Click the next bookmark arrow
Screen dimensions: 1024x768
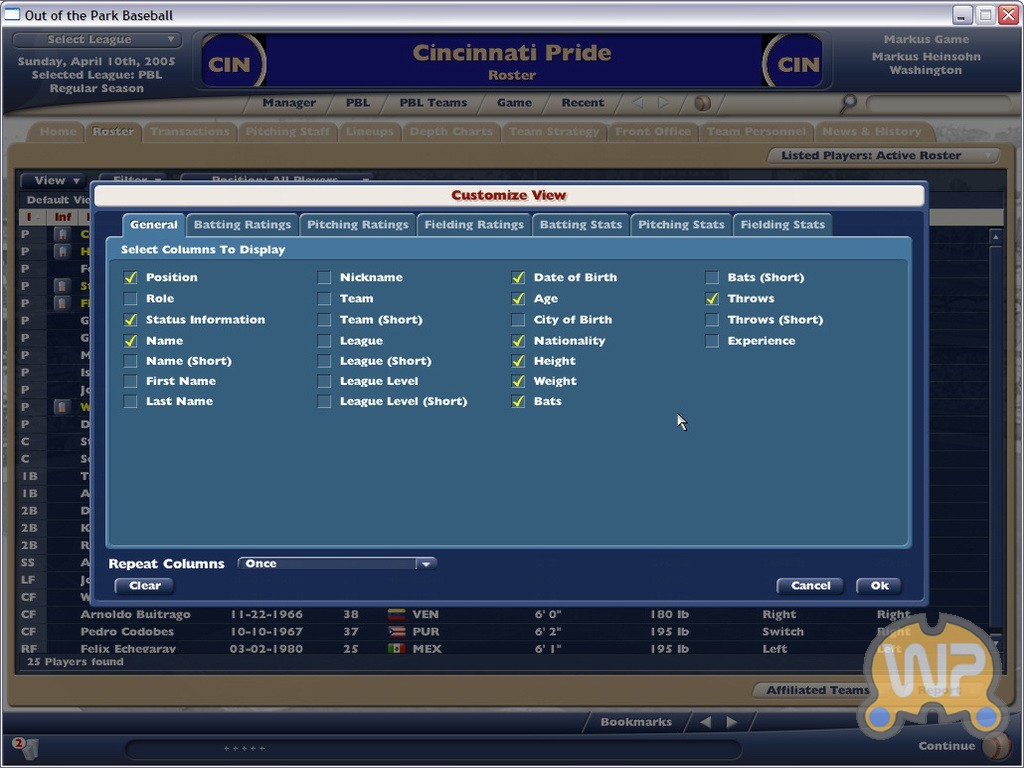[x=732, y=722]
